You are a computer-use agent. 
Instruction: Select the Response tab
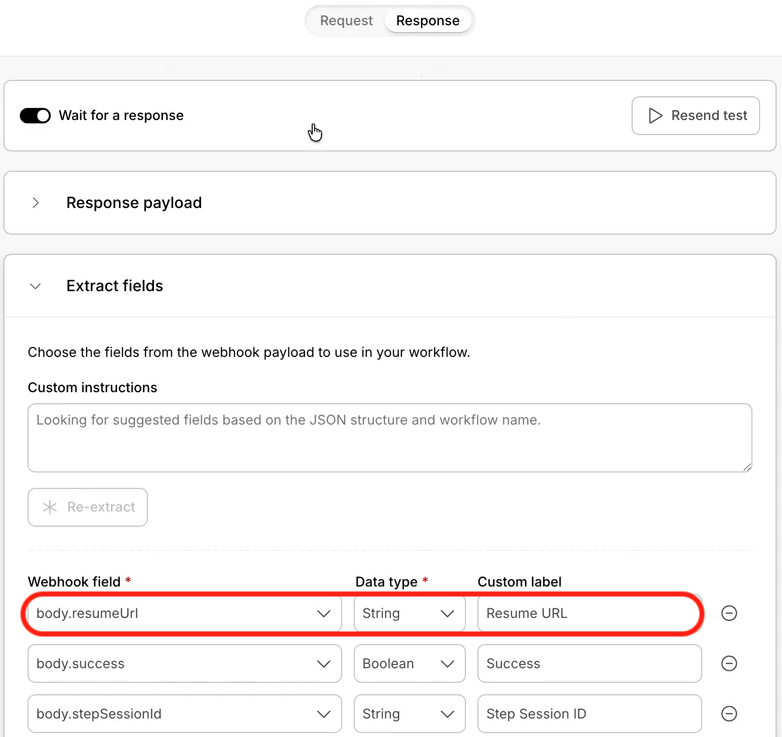[427, 20]
